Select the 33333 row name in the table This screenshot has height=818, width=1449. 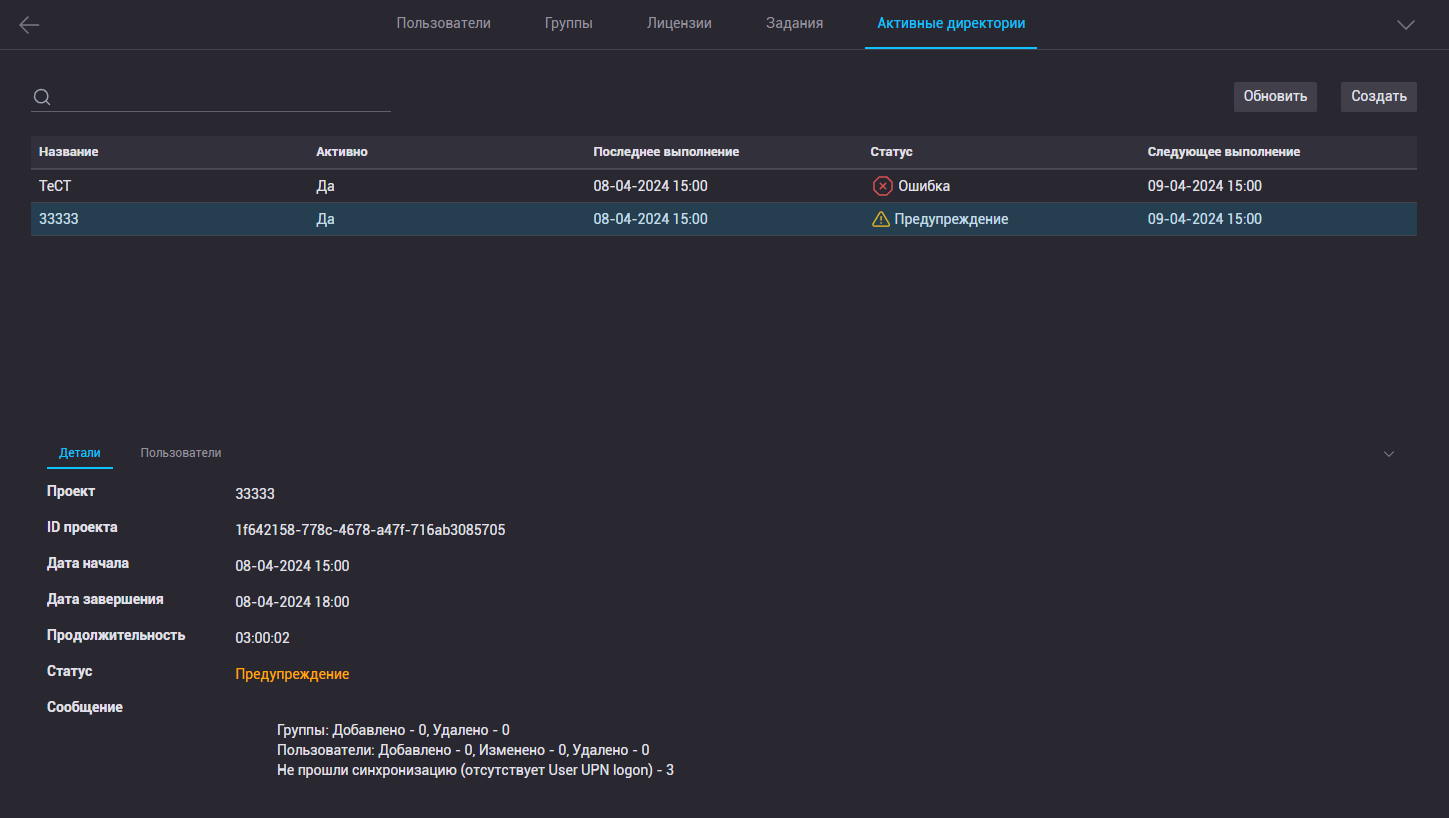pos(59,219)
